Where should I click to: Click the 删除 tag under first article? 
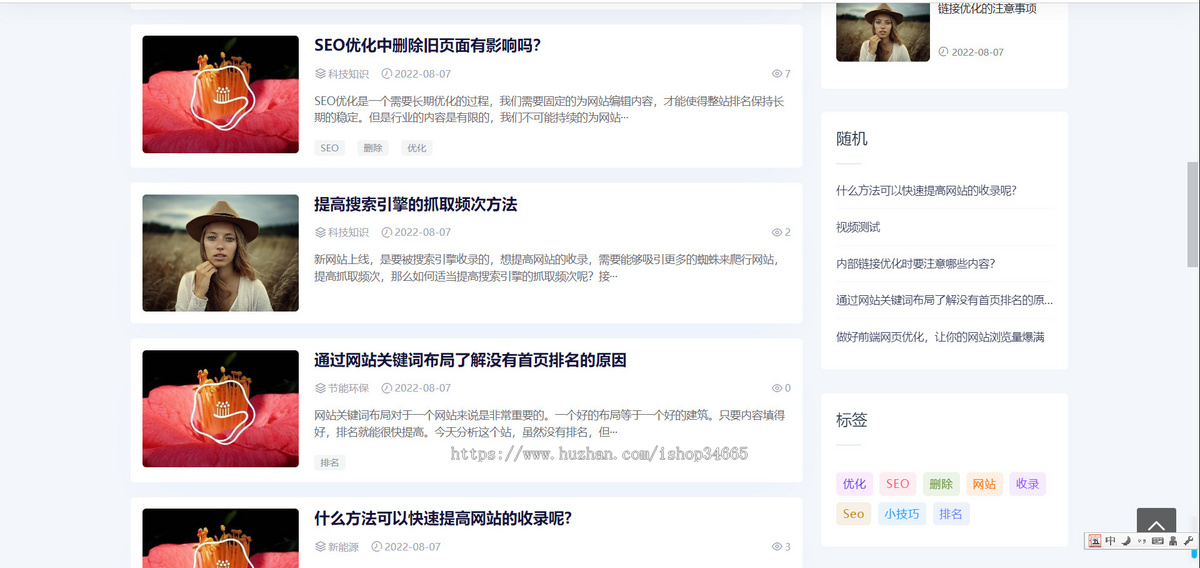373,148
